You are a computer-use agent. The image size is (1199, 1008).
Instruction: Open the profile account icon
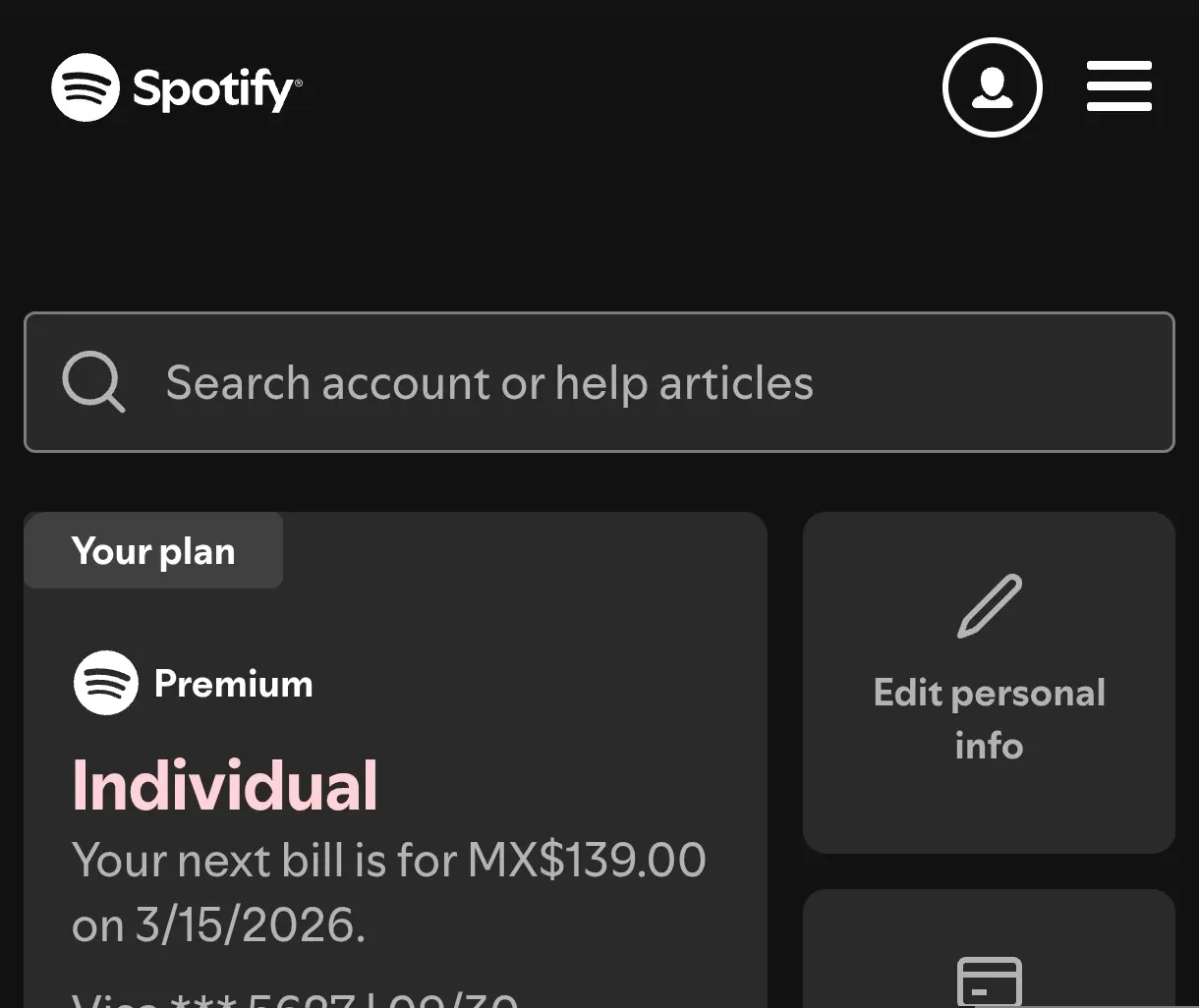(992, 87)
